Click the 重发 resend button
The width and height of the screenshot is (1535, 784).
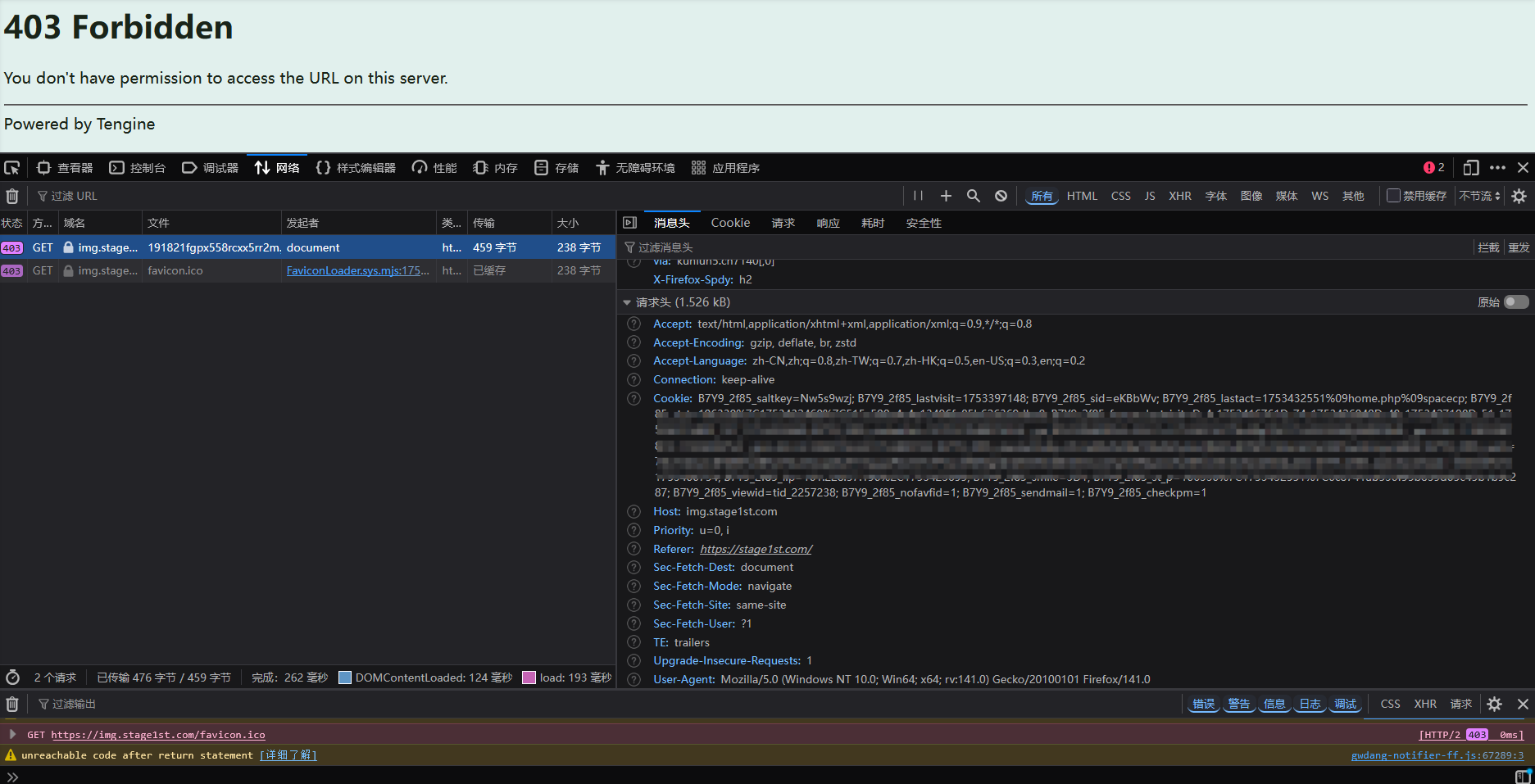(1519, 247)
